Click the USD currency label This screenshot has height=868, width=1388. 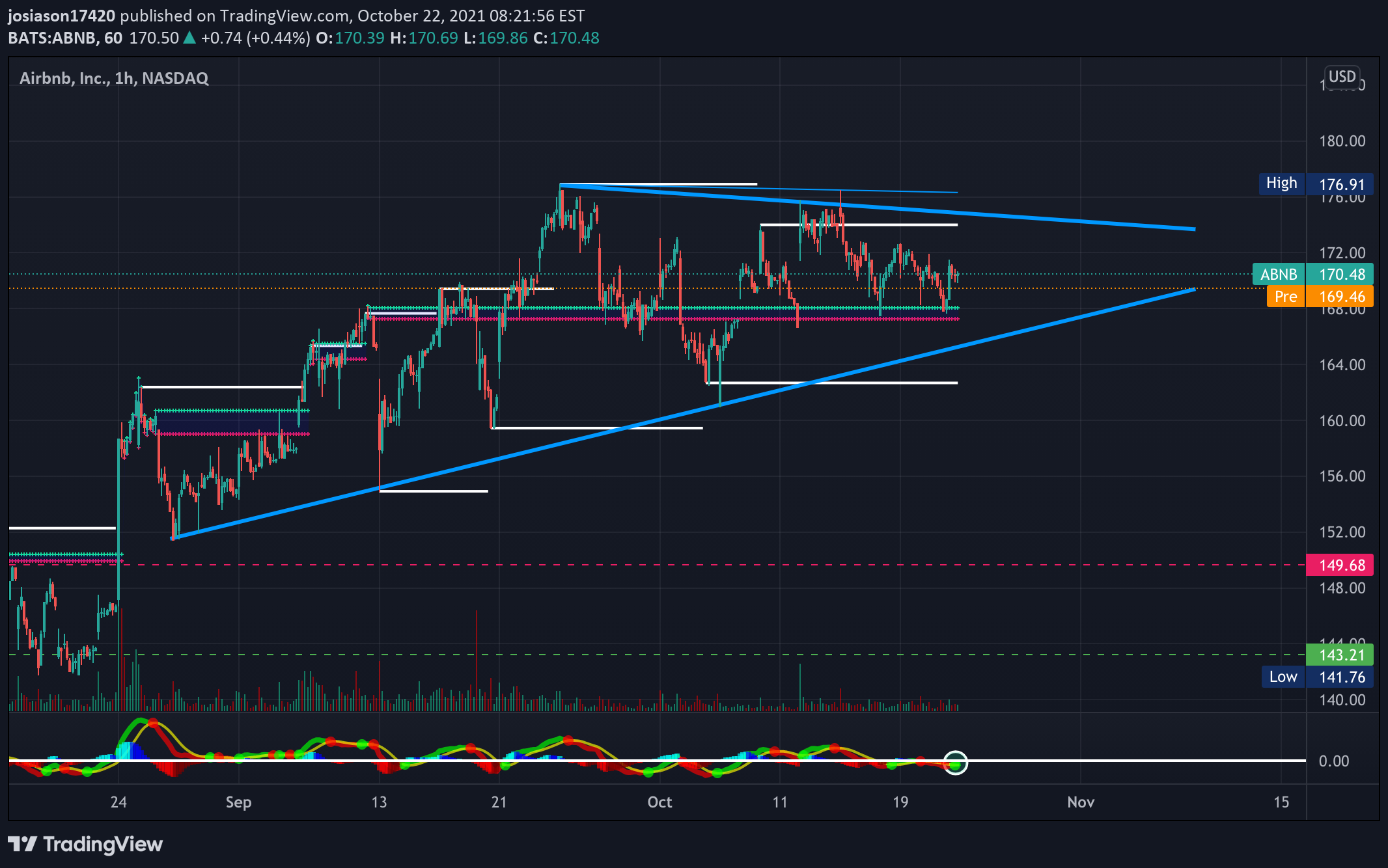[x=1342, y=77]
